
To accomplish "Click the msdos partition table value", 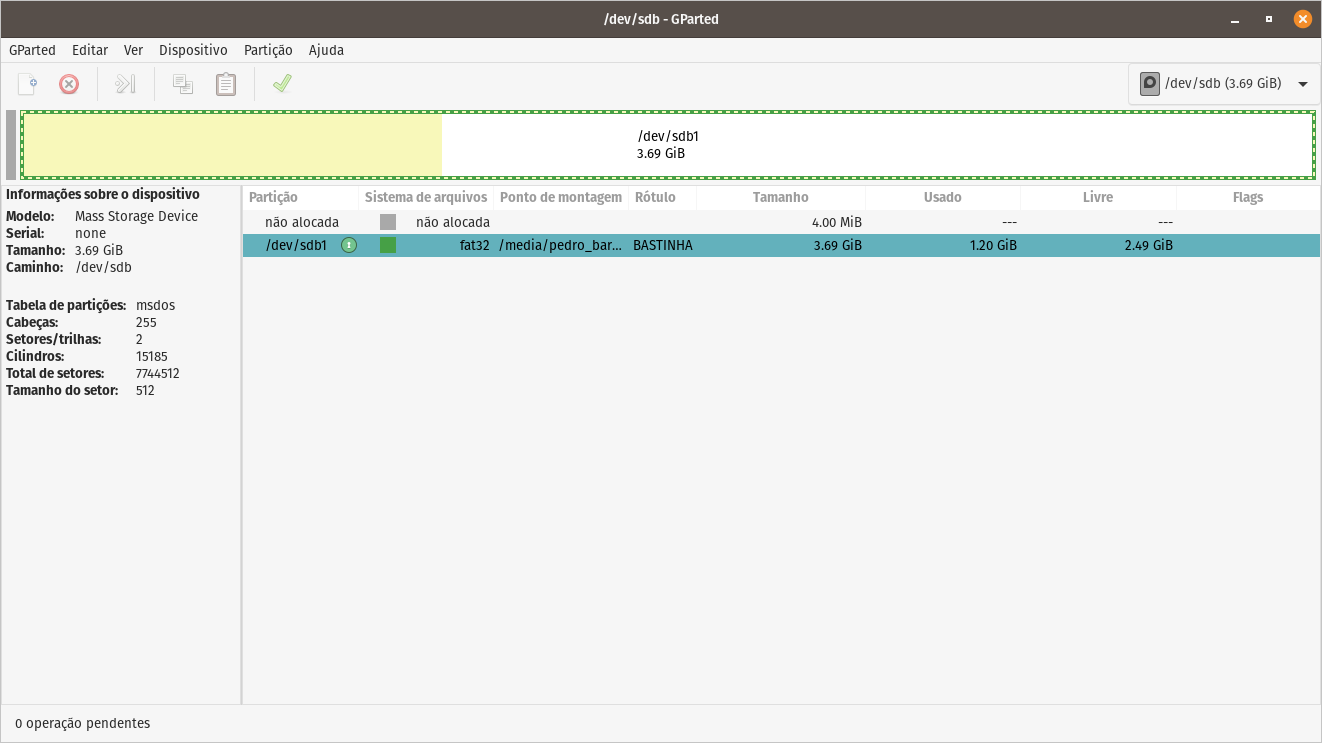I will tap(155, 305).
